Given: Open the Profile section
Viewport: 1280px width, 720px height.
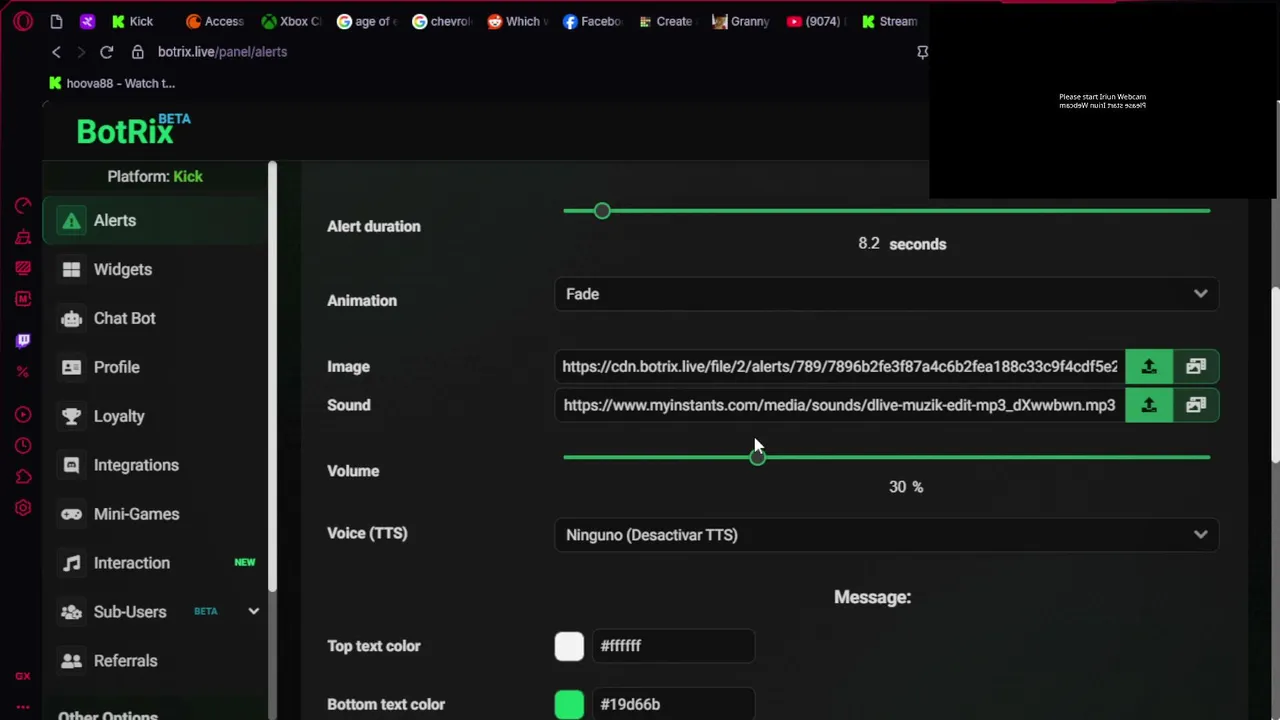Looking at the screenshot, I should [x=155, y=367].
